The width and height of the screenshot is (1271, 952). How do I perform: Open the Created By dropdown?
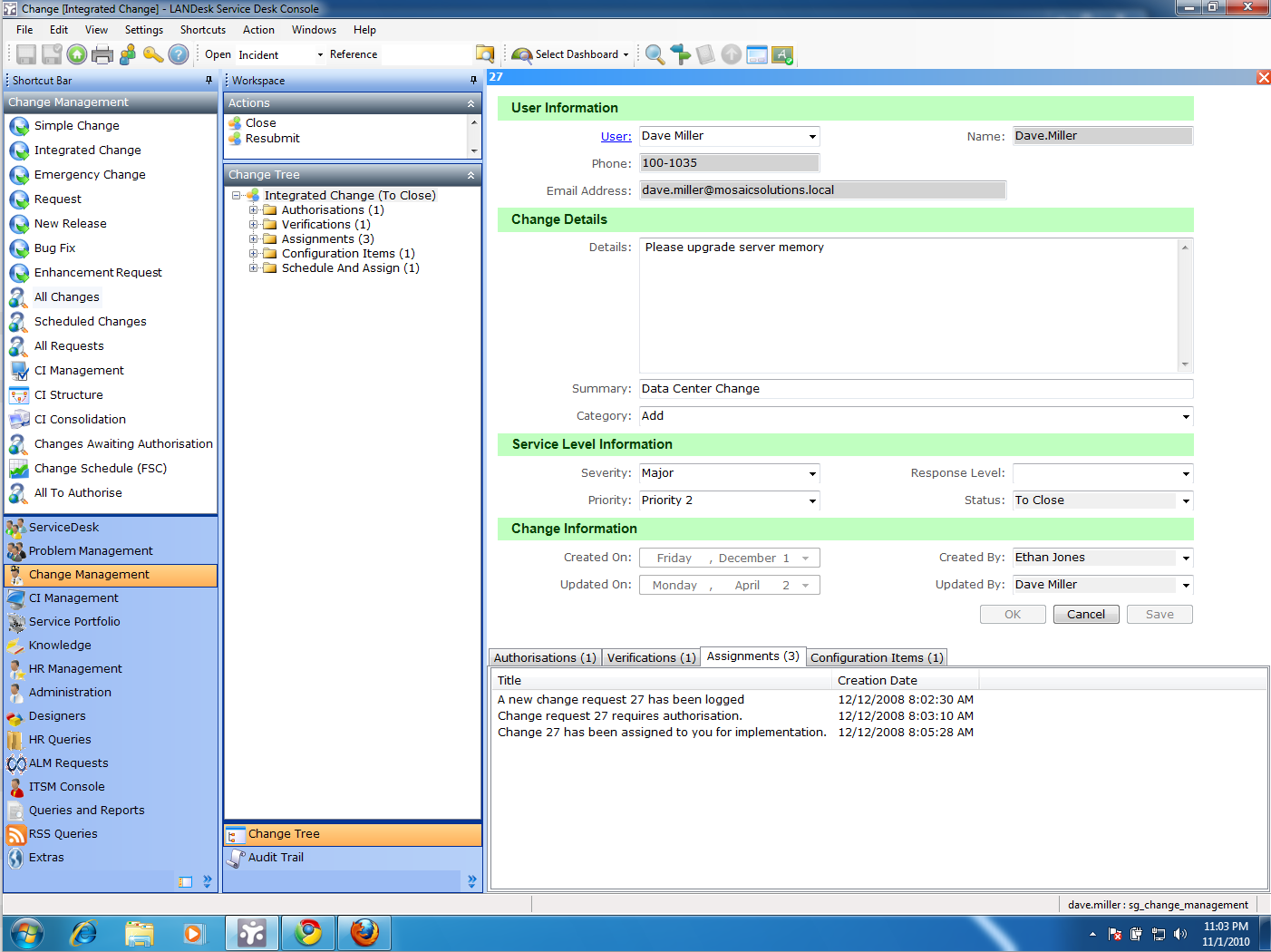pyautogui.click(x=1186, y=559)
